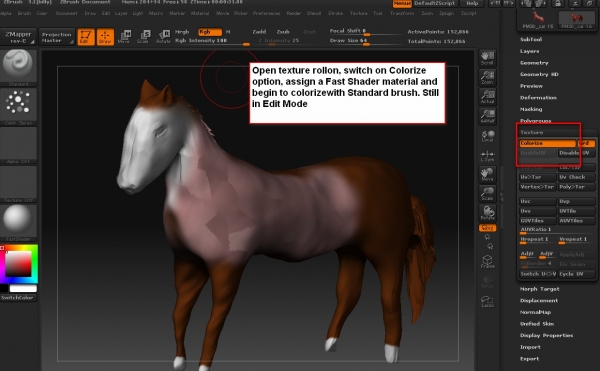Toggle the Colorize option
This screenshot has height=371, width=600.
click(548, 143)
